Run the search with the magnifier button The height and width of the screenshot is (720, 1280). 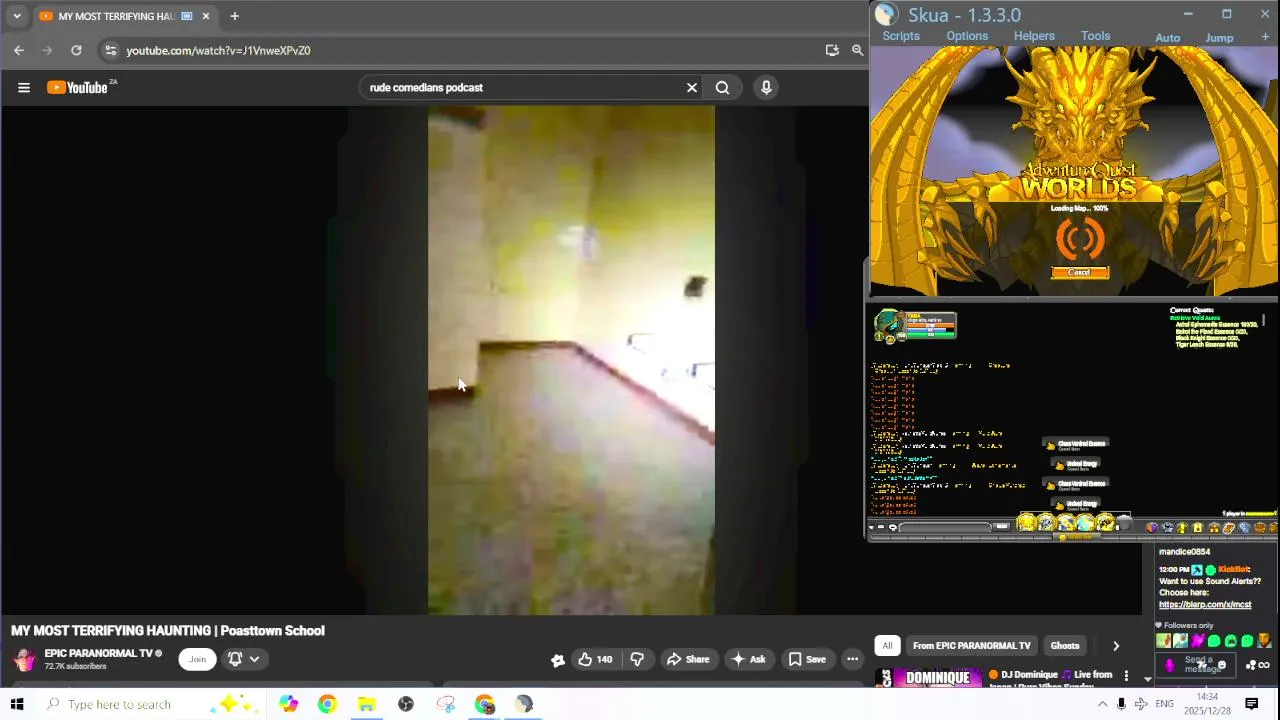pos(722,88)
